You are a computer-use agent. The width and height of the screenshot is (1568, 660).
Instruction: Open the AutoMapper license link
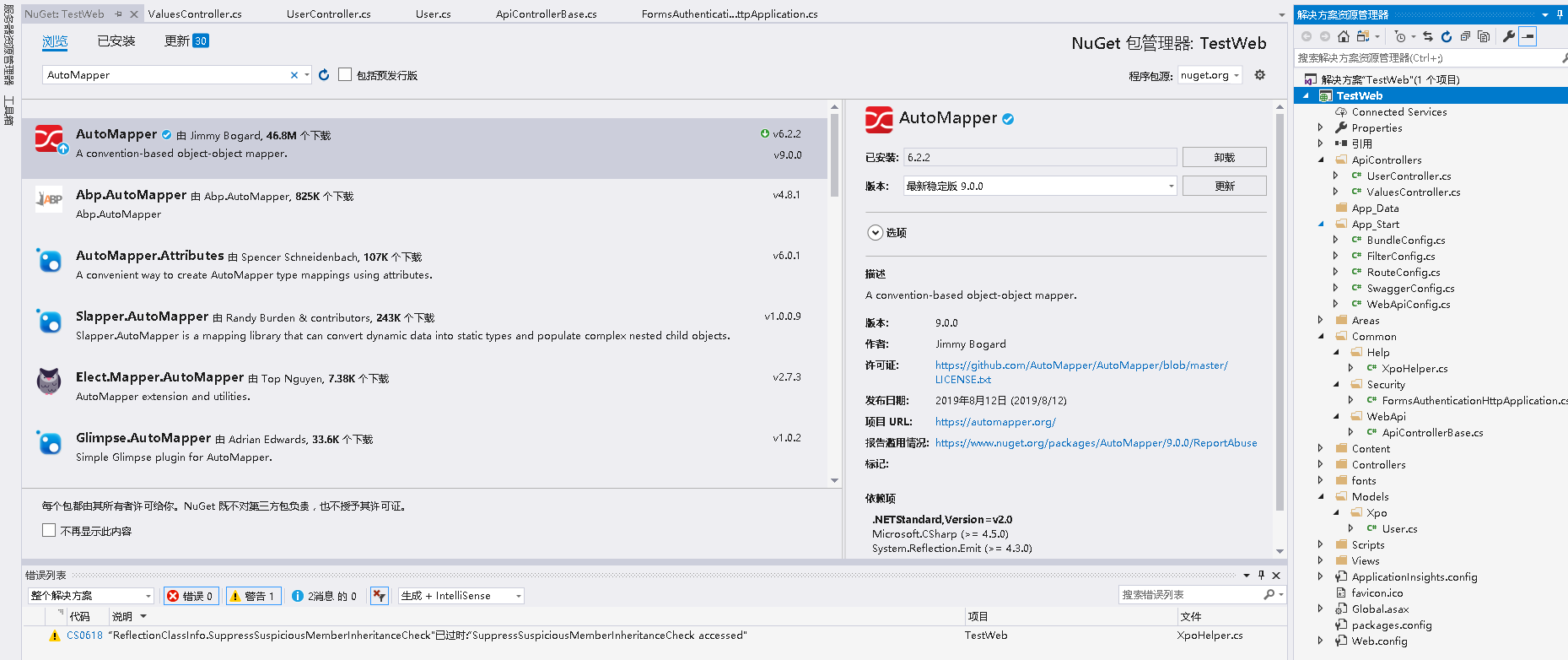click(1081, 372)
